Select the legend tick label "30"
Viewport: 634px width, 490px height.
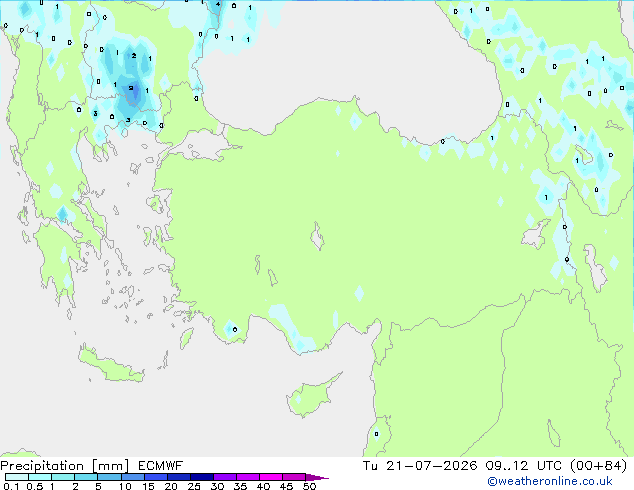coord(217,486)
